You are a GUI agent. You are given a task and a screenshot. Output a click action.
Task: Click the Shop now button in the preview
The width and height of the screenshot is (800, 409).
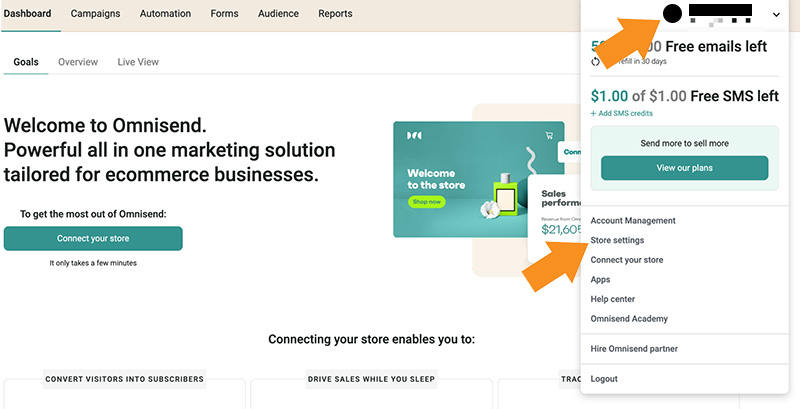coord(427,202)
